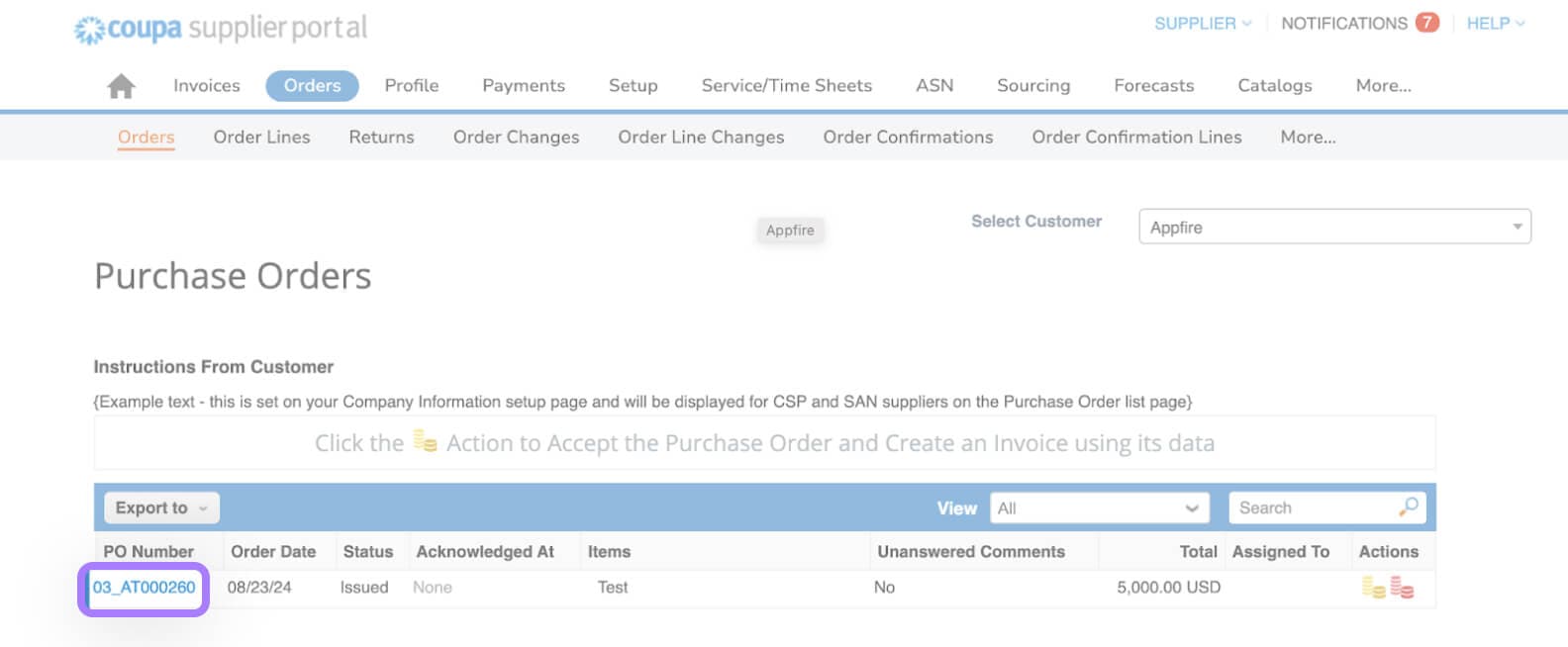Open the notifications badge showing 7
The image size is (1568, 647).
[1426, 23]
